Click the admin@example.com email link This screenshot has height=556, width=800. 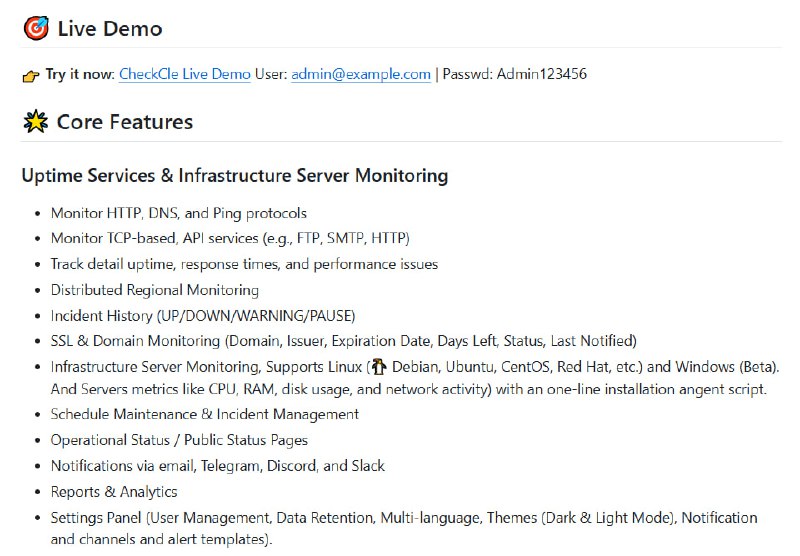[361, 74]
